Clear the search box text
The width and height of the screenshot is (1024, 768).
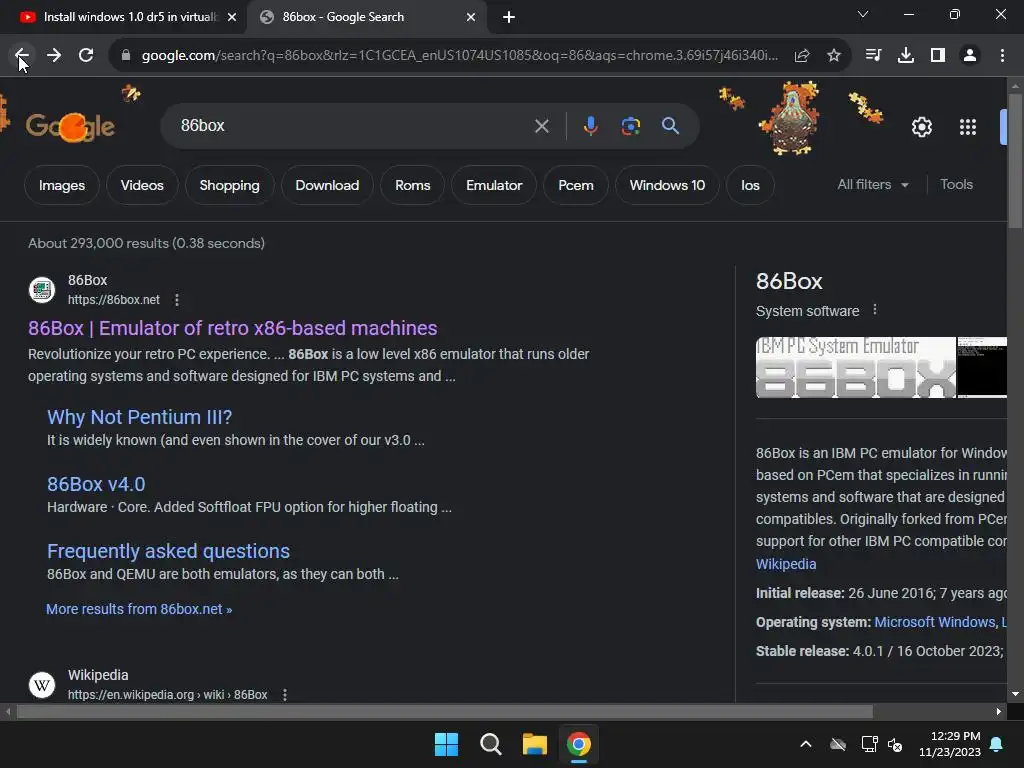click(541, 126)
